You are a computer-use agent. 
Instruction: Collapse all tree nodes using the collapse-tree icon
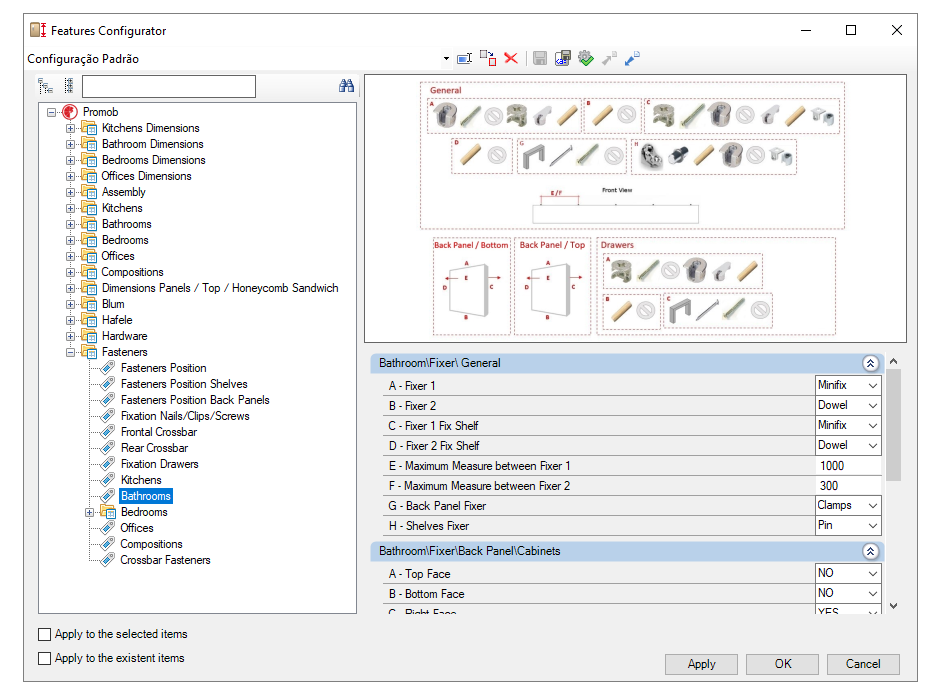(45, 86)
